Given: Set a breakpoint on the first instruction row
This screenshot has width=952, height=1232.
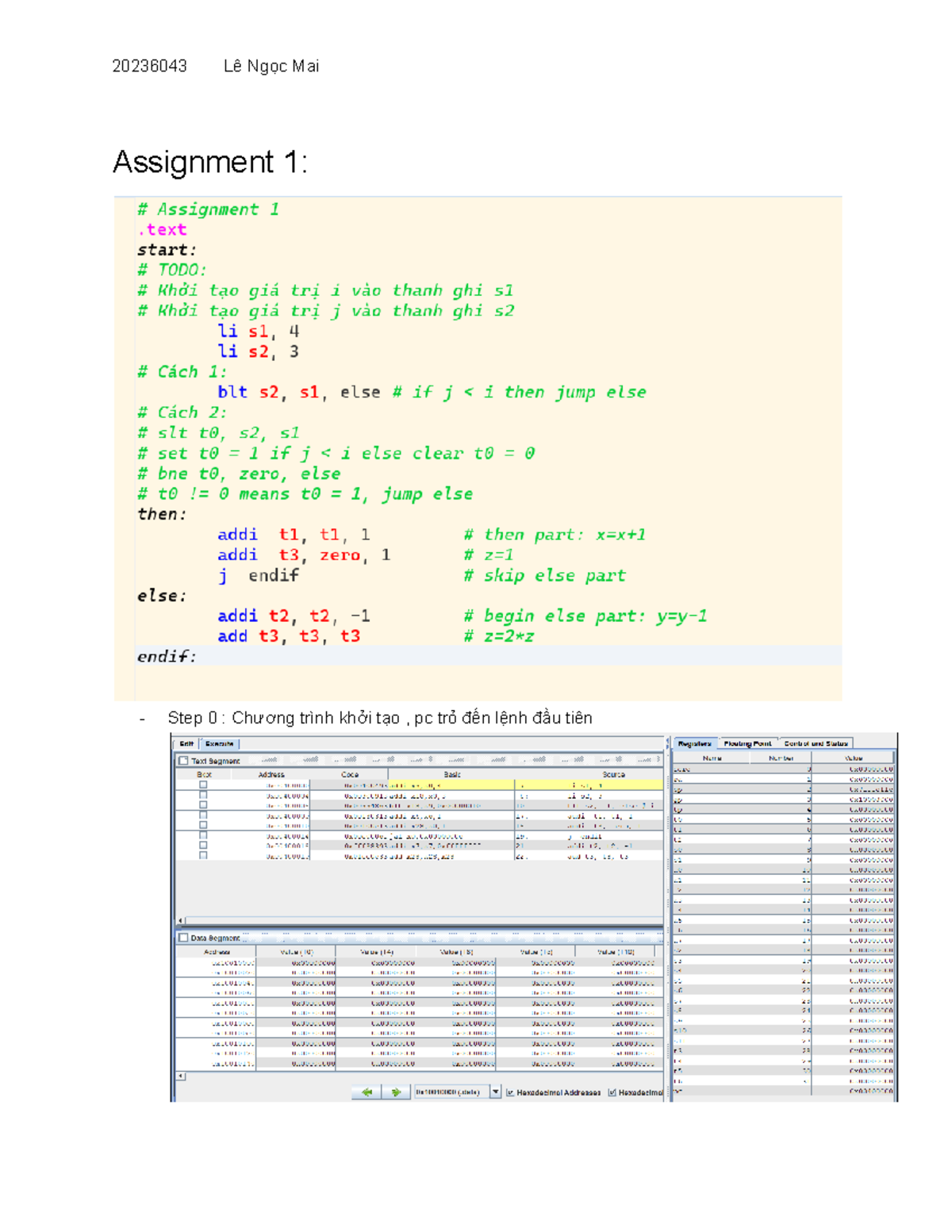Looking at the screenshot, I should 203,786.
